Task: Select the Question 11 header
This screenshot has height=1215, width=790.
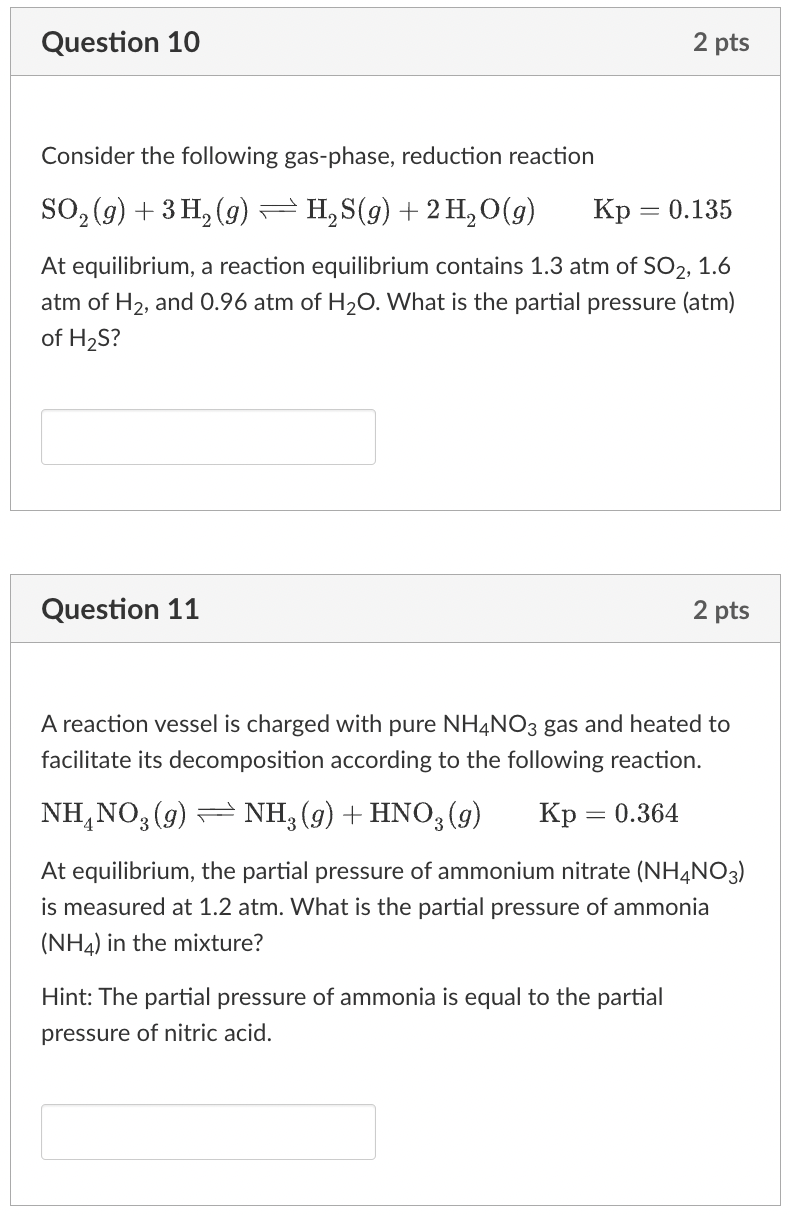Action: (x=120, y=609)
